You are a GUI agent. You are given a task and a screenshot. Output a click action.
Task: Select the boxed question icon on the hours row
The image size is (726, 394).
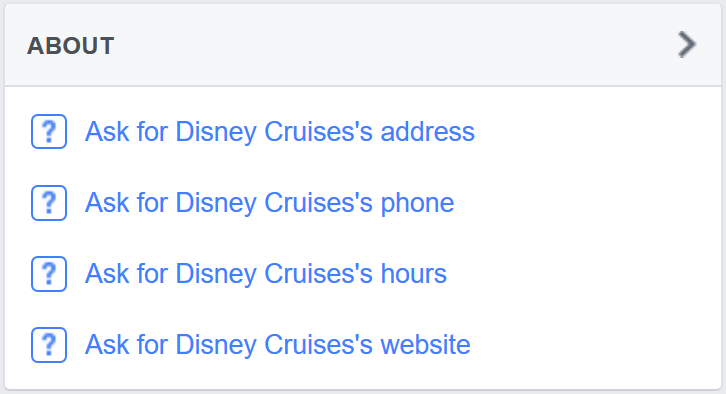[49, 274]
